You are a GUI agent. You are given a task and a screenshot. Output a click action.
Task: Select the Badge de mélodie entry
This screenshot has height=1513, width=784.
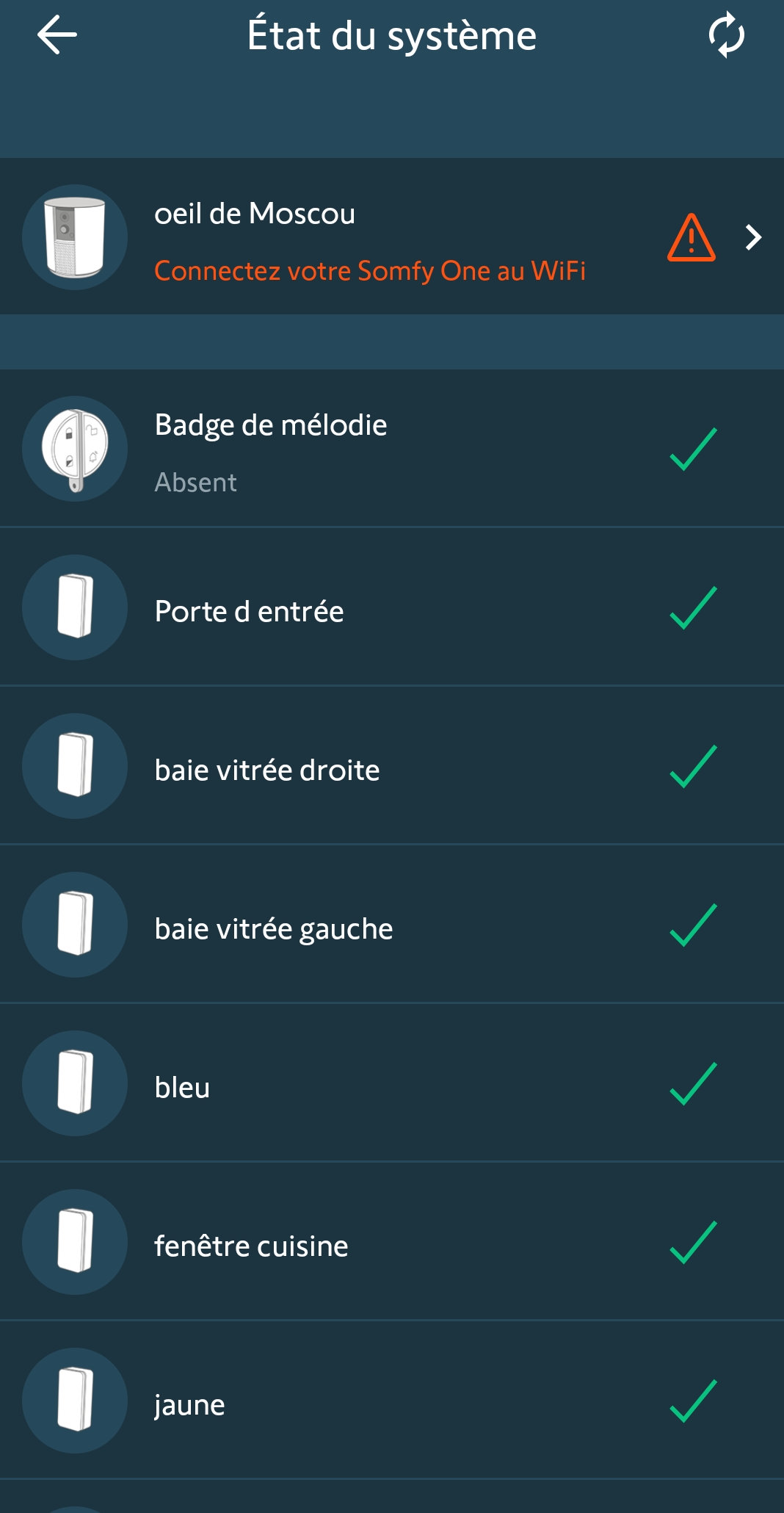pyautogui.click(x=271, y=425)
